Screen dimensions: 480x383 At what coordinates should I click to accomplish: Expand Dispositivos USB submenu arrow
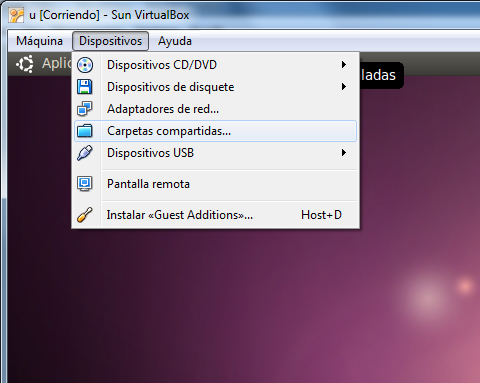tap(344, 153)
